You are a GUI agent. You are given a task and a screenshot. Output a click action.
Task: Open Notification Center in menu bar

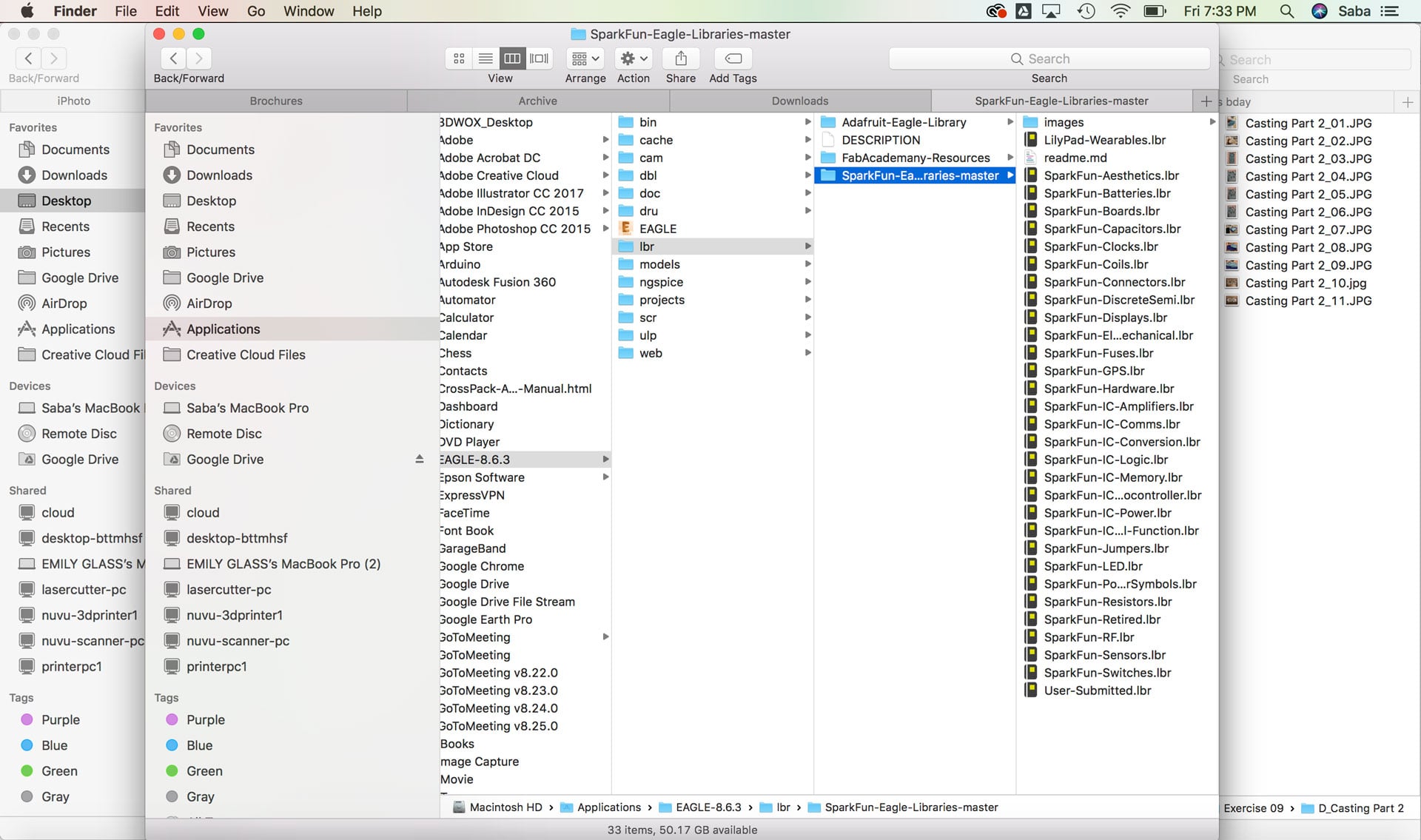click(x=1390, y=11)
